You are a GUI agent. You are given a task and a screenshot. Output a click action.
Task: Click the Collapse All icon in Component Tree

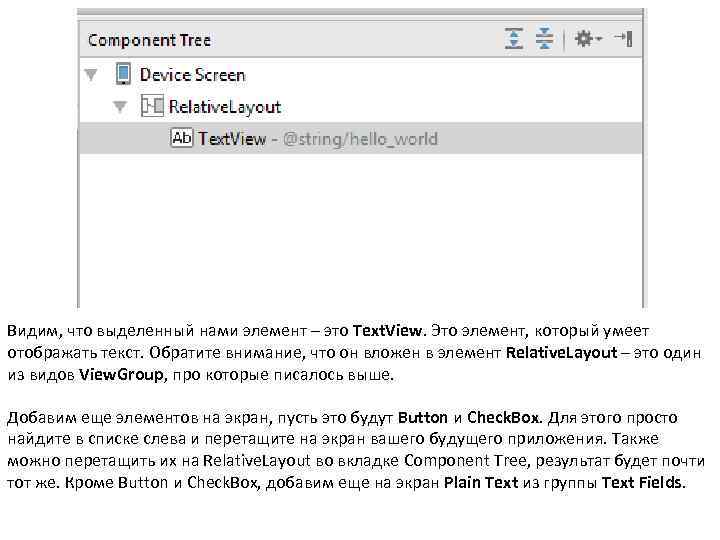pyautogui.click(x=544, y=39)
